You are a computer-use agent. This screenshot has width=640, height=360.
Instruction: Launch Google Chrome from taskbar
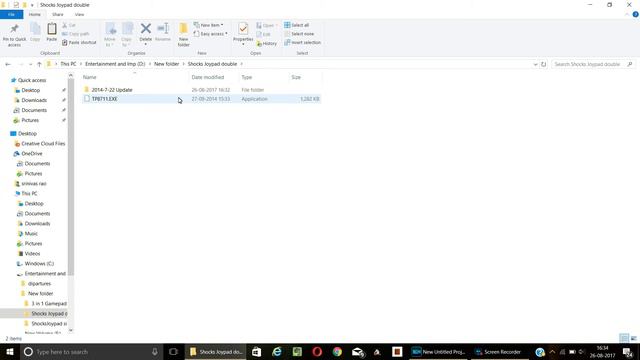point(337,352)
